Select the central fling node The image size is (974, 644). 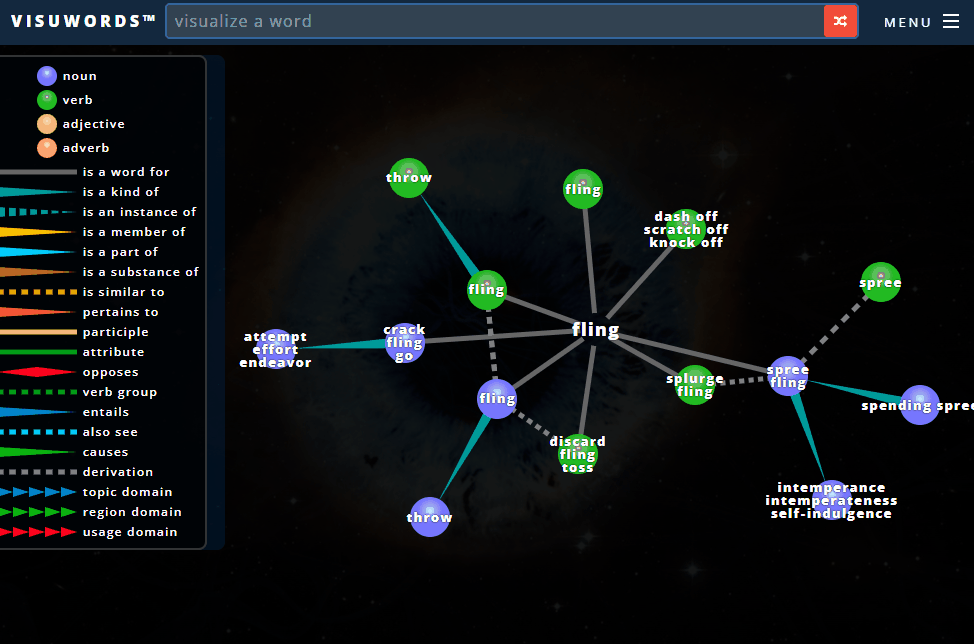point(595,328)
